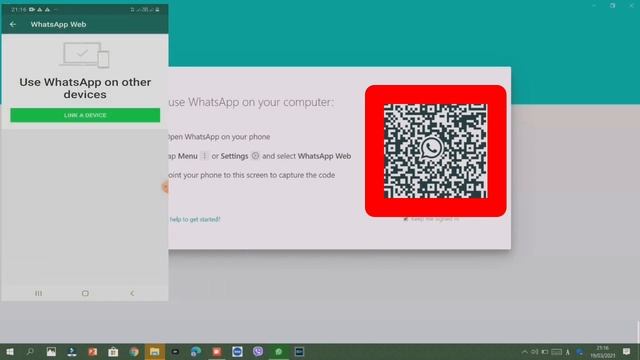
Task: Click the WhatsApp QR code image
Action: point(436,151)
